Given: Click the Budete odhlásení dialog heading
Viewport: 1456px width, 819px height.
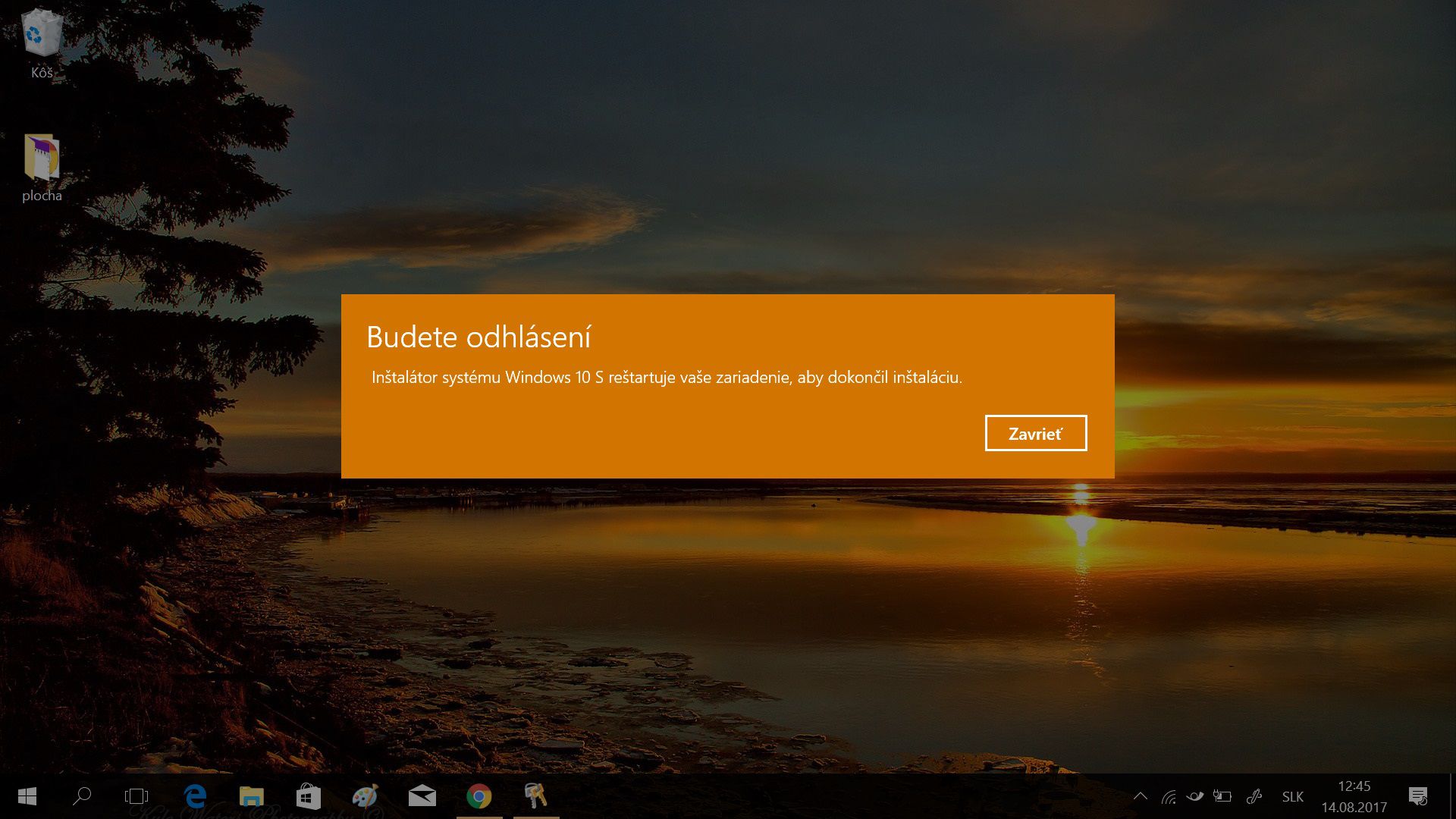Looking at the screenshot, I should tap(479, 337).
